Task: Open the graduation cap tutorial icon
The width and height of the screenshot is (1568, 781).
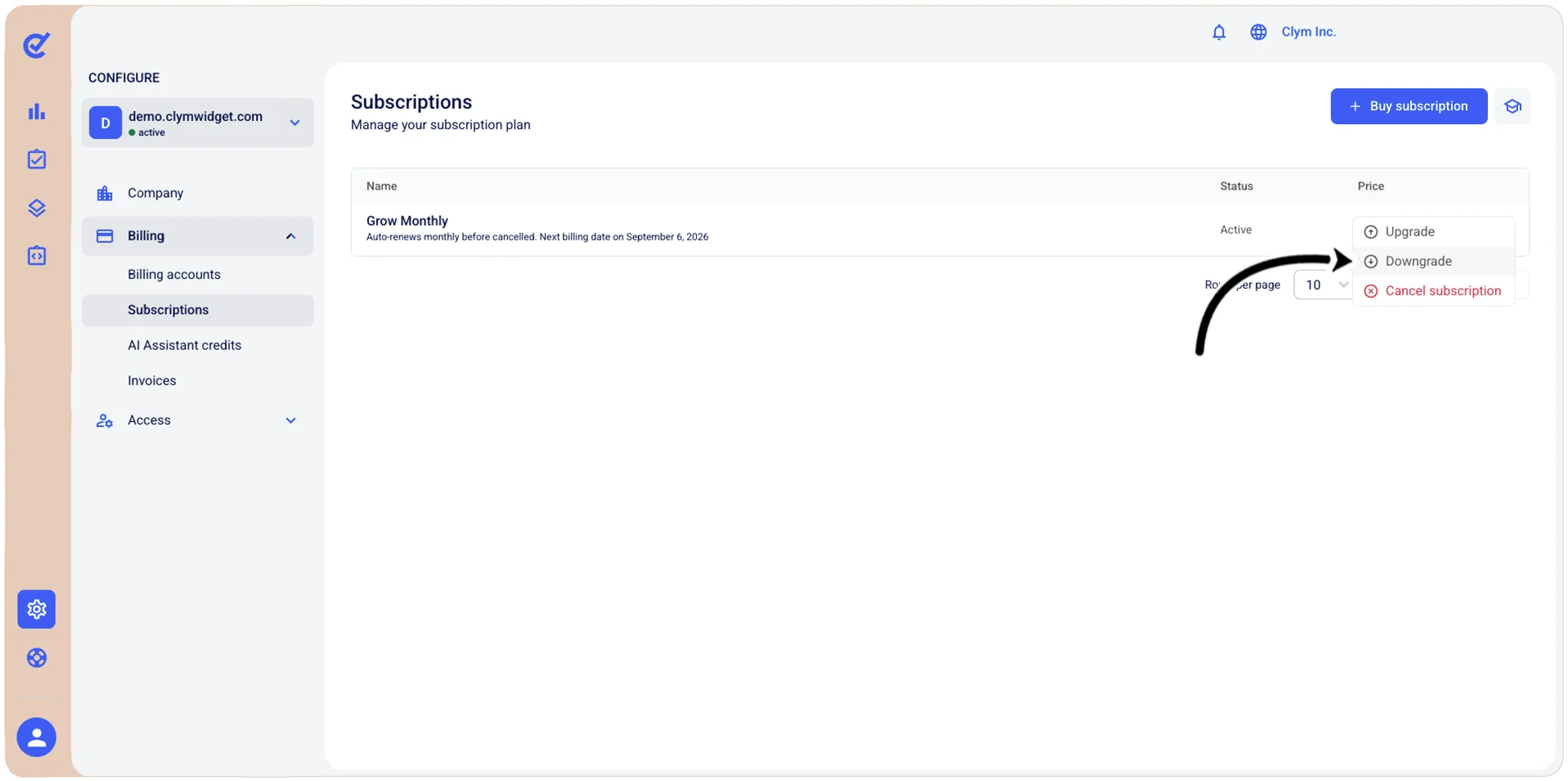Action: point(1512,106)
